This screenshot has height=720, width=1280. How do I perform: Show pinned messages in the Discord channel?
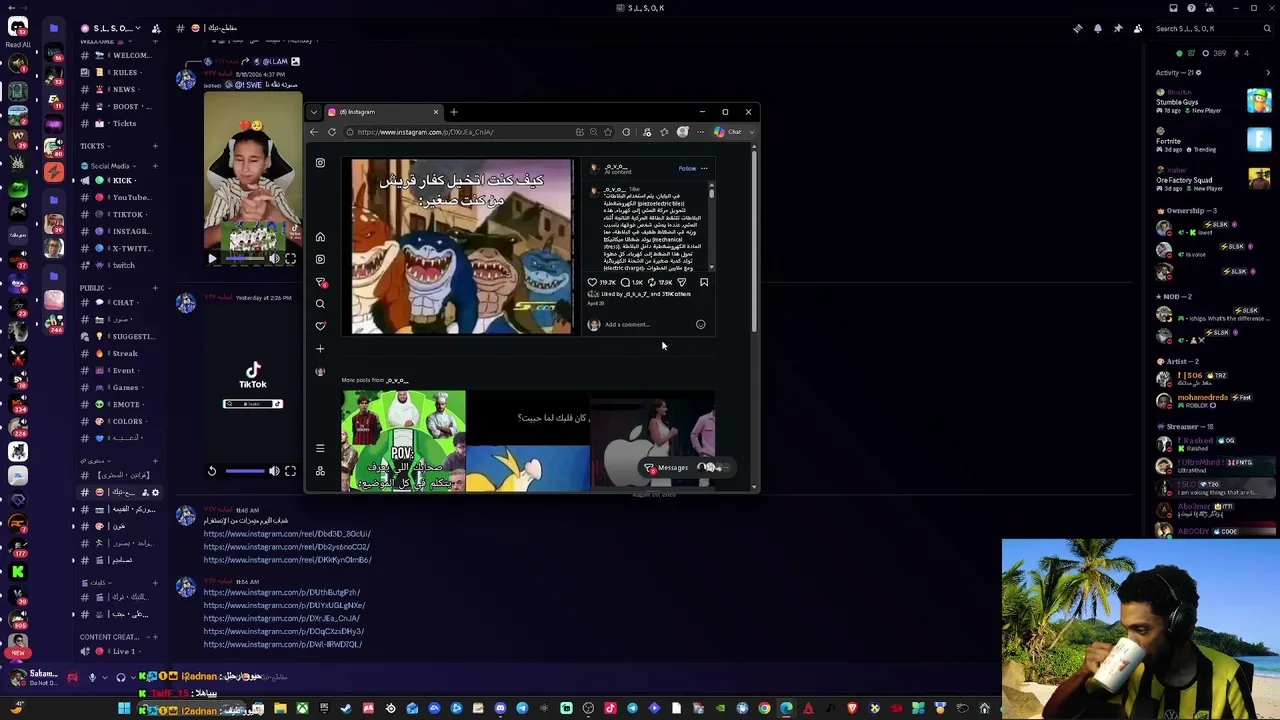(x=1117, y=28)
